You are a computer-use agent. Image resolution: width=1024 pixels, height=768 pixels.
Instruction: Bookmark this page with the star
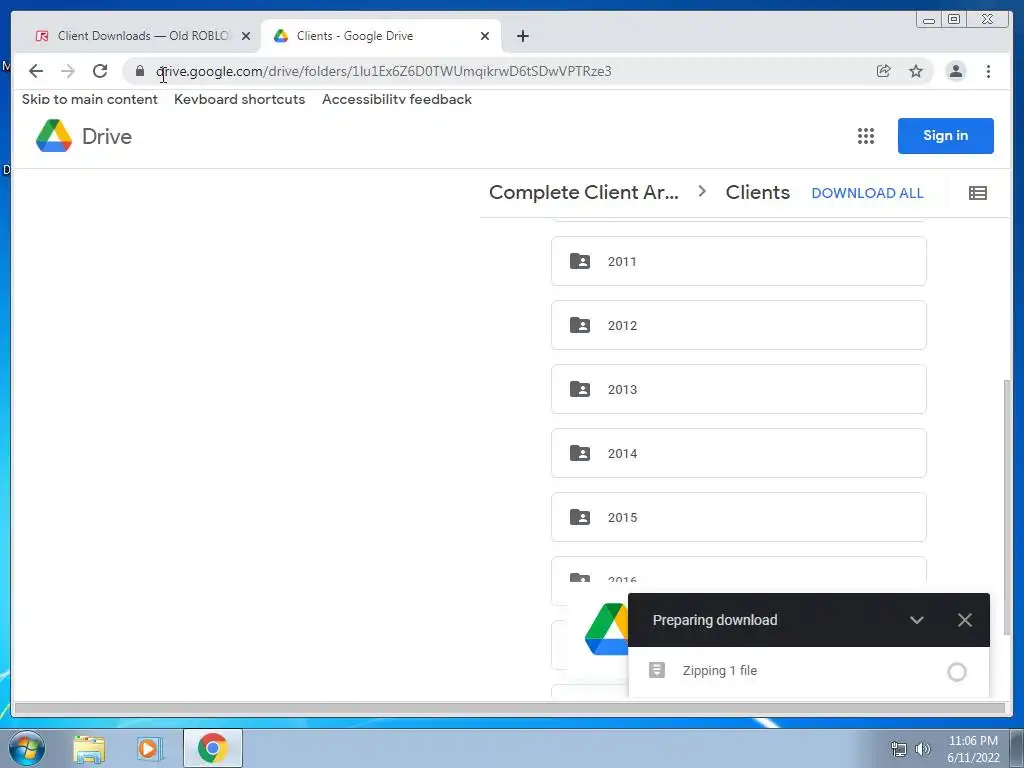pyautogui.click(x=916, y=71)
